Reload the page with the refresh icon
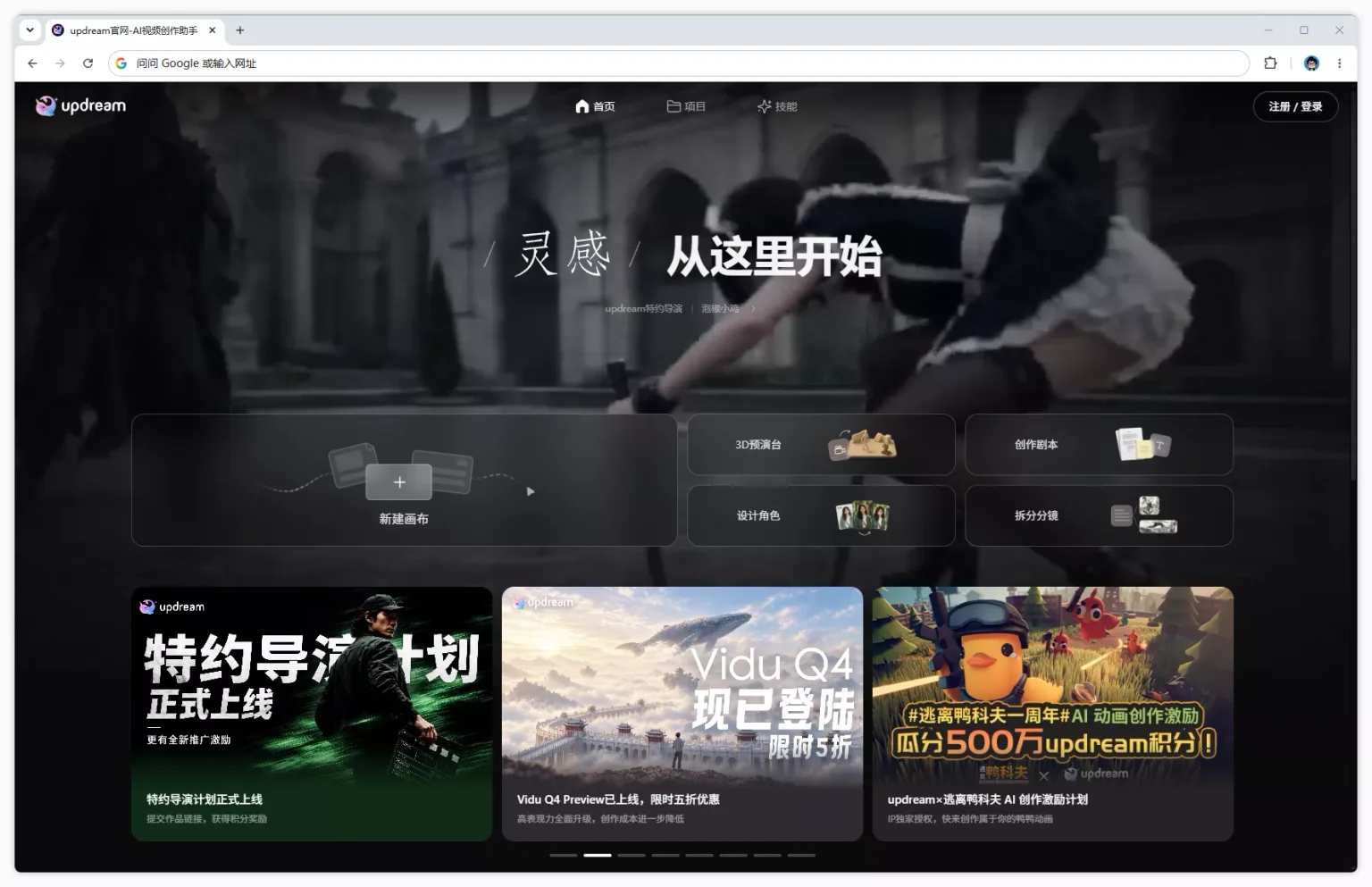Viewport: 1372px width, 887px height. (x=88, y=63)
